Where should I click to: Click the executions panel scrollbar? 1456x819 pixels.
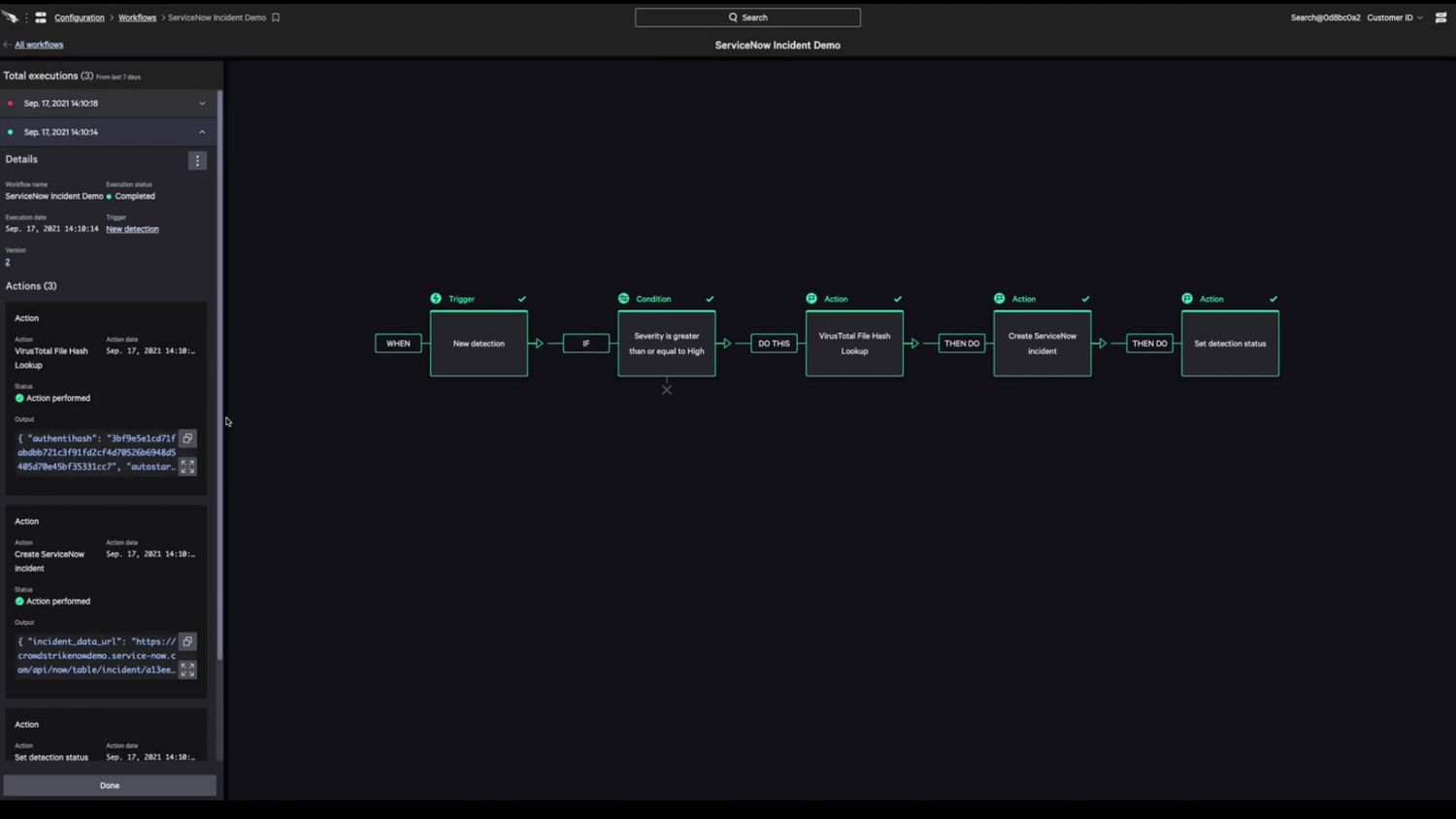[x=220, y=377]
